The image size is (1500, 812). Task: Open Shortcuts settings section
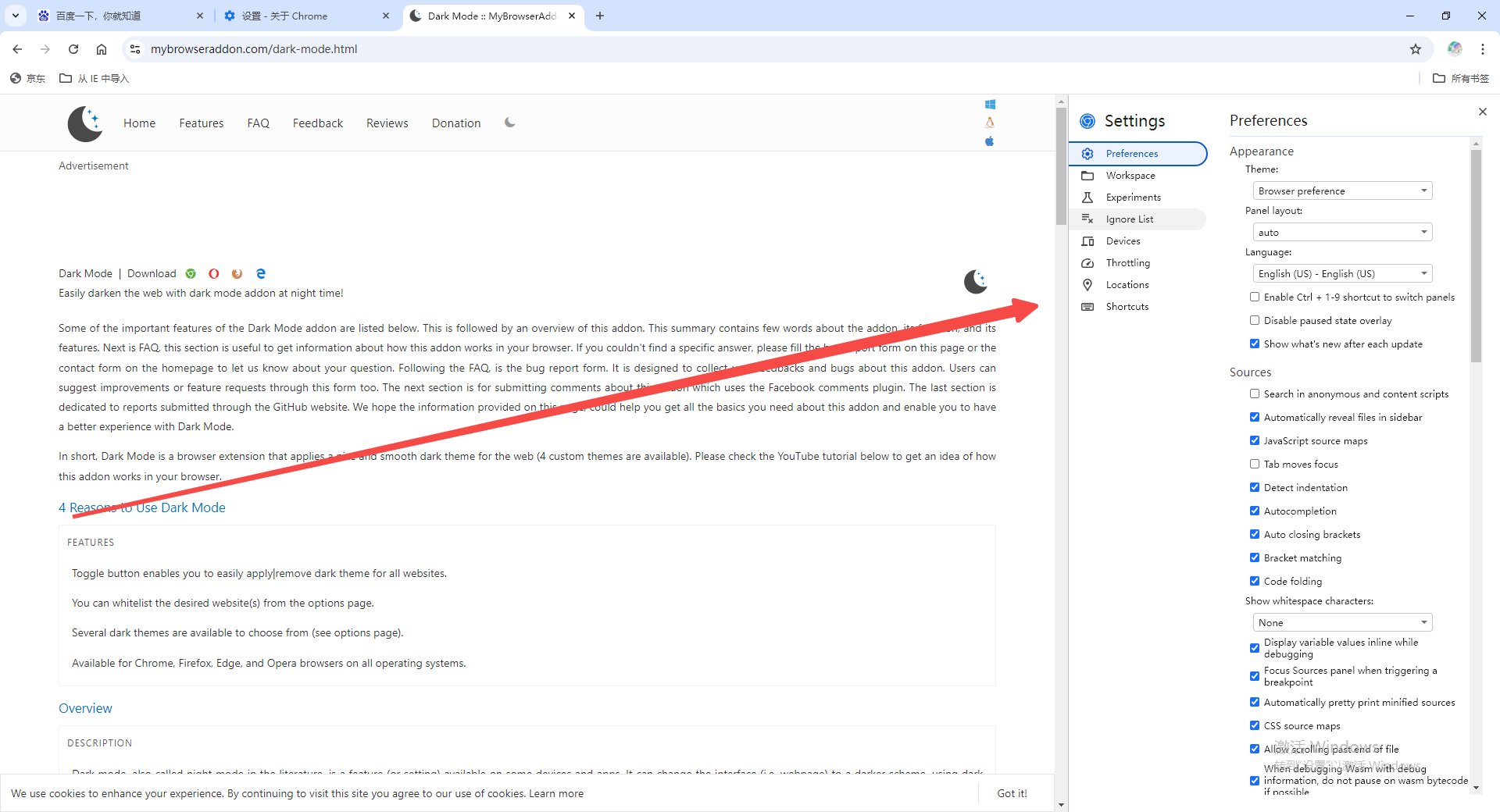[1137, 307]
